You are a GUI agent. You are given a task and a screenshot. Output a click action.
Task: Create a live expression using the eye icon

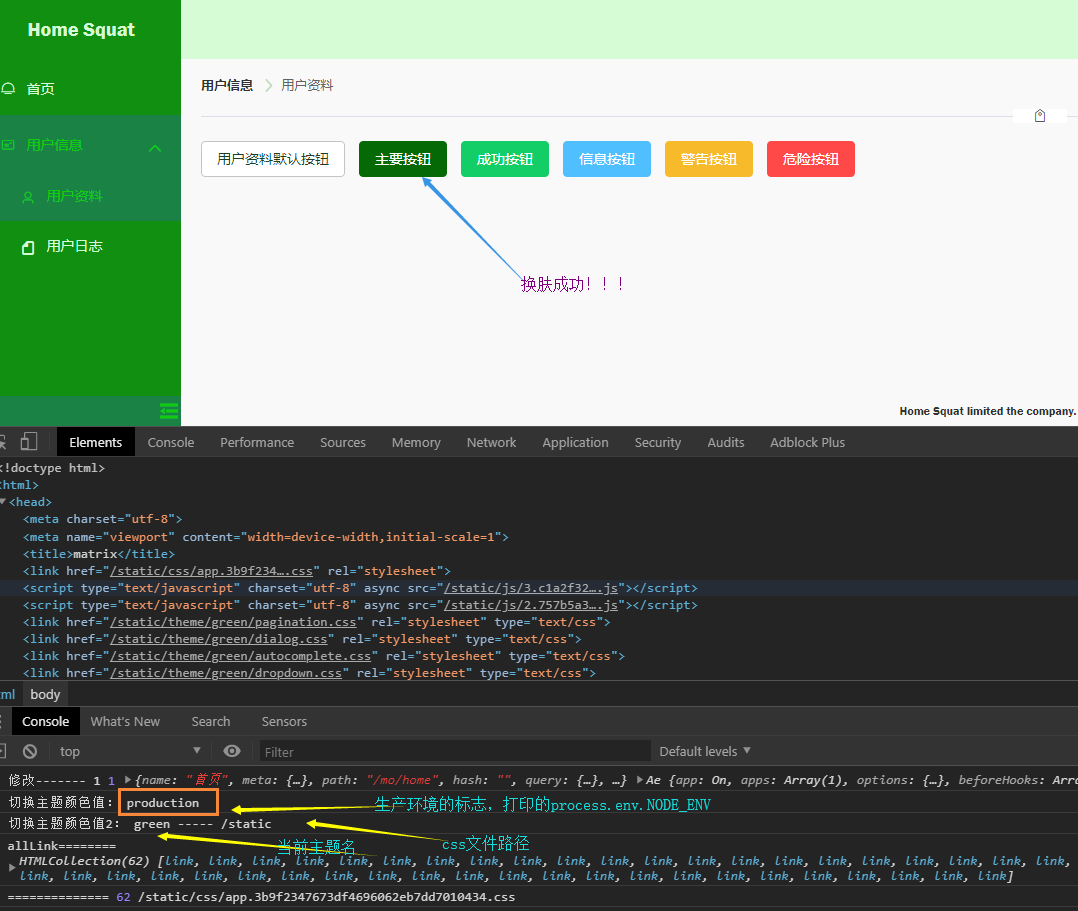tap(234, 751)
